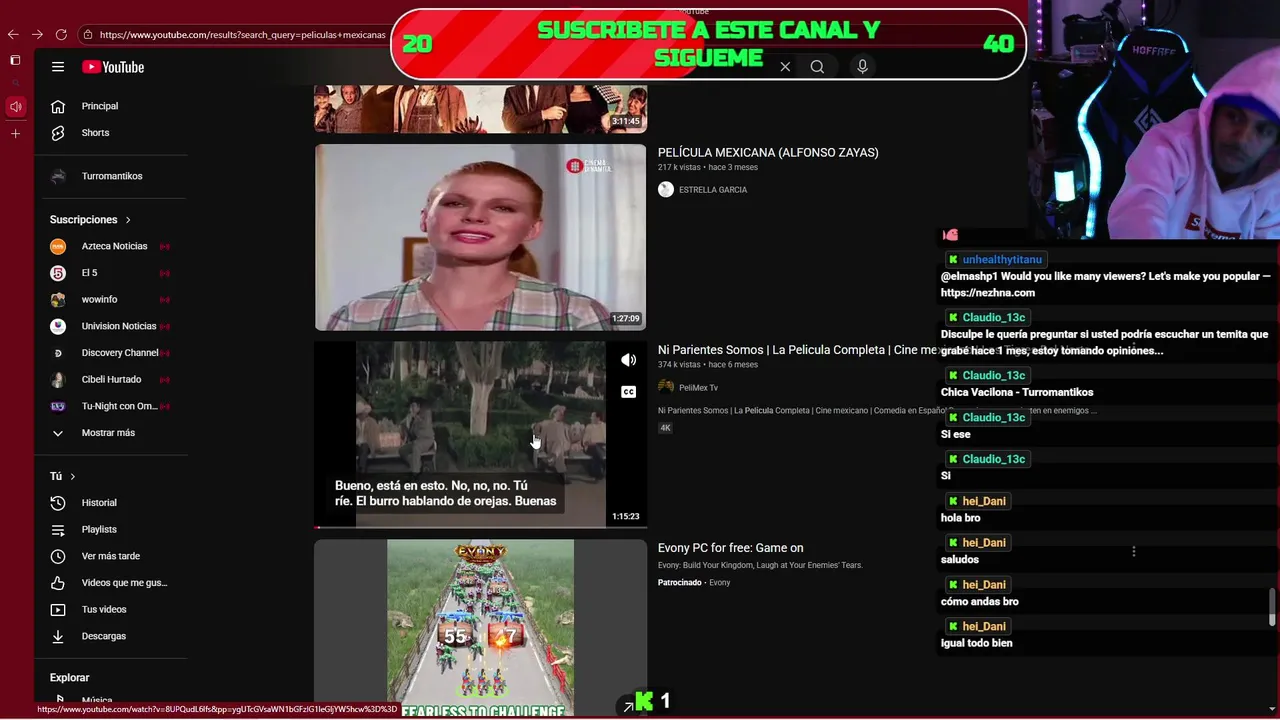Image resolution: width=1280 pixels, height=720 pixels.
Task: Click the 4K badge under Ni Parientes
Action: click(665, 428)
